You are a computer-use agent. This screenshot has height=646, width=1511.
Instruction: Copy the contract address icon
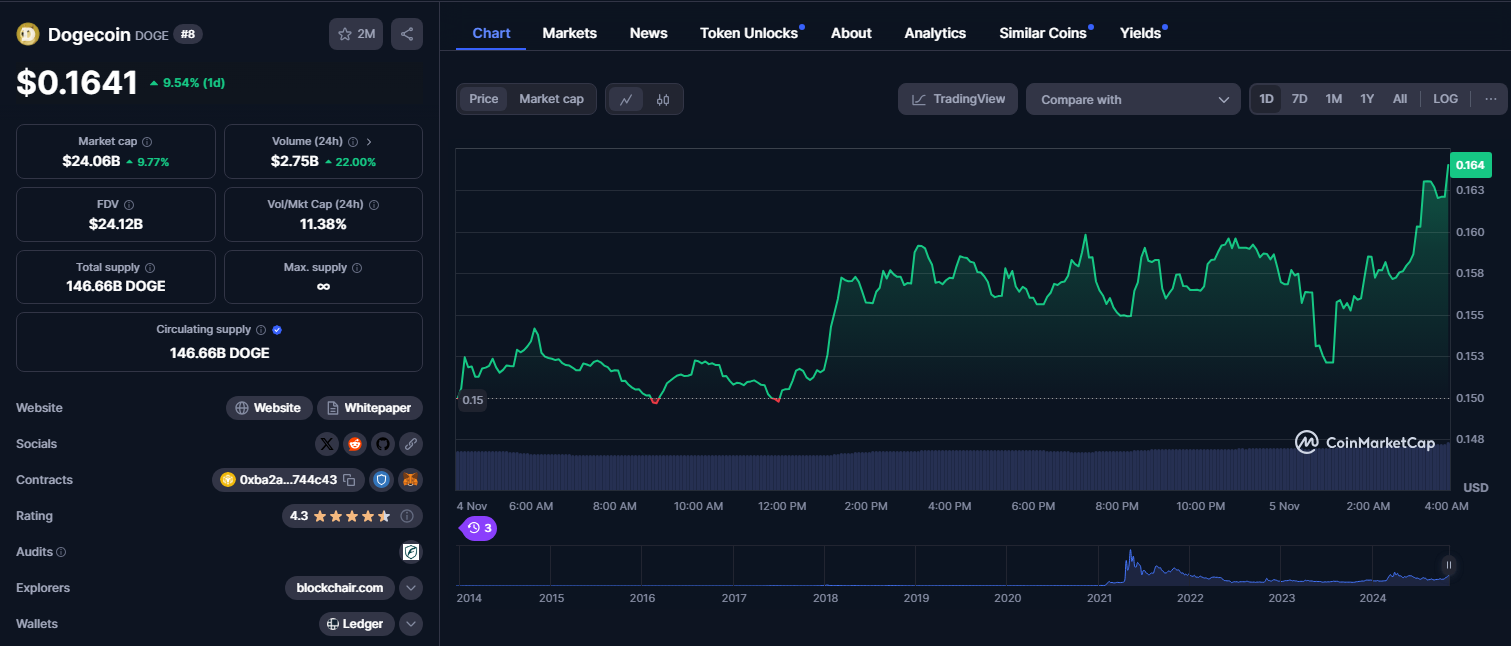tap(349, 480)
